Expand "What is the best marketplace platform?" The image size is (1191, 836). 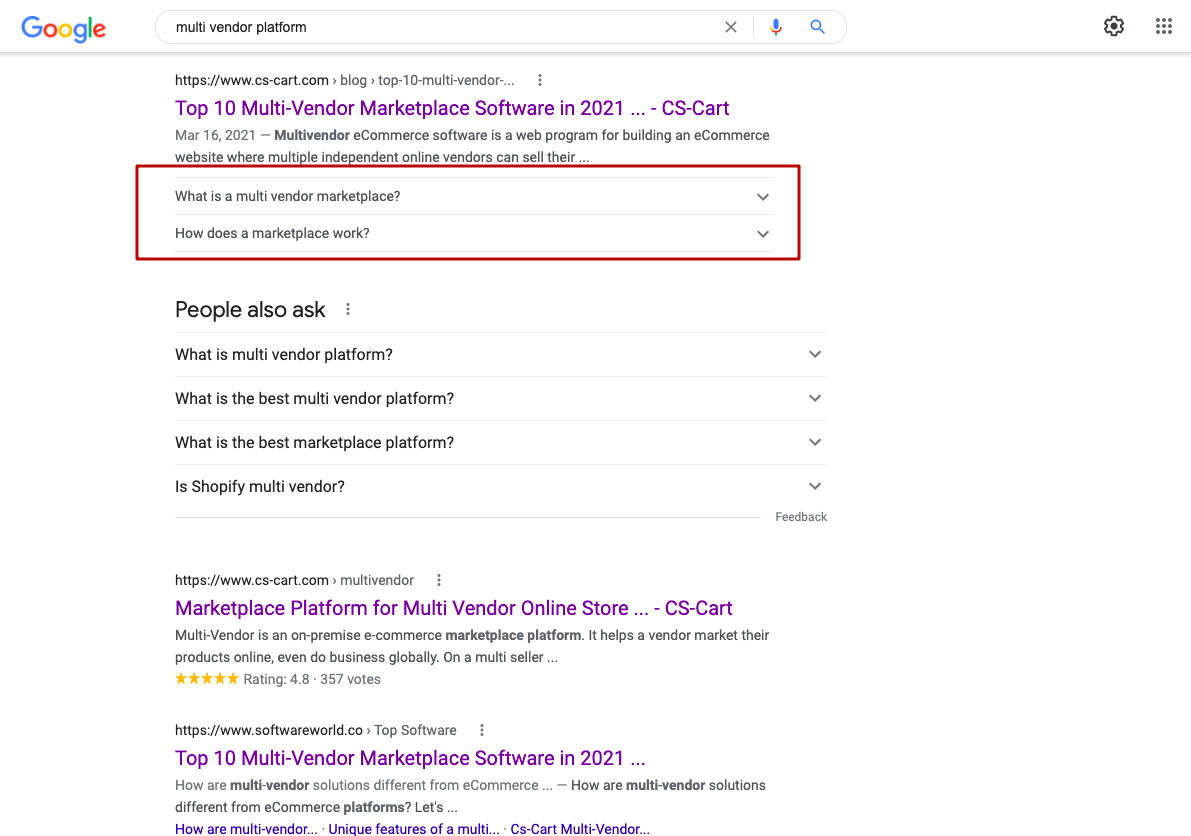click(x=815, y=443)
